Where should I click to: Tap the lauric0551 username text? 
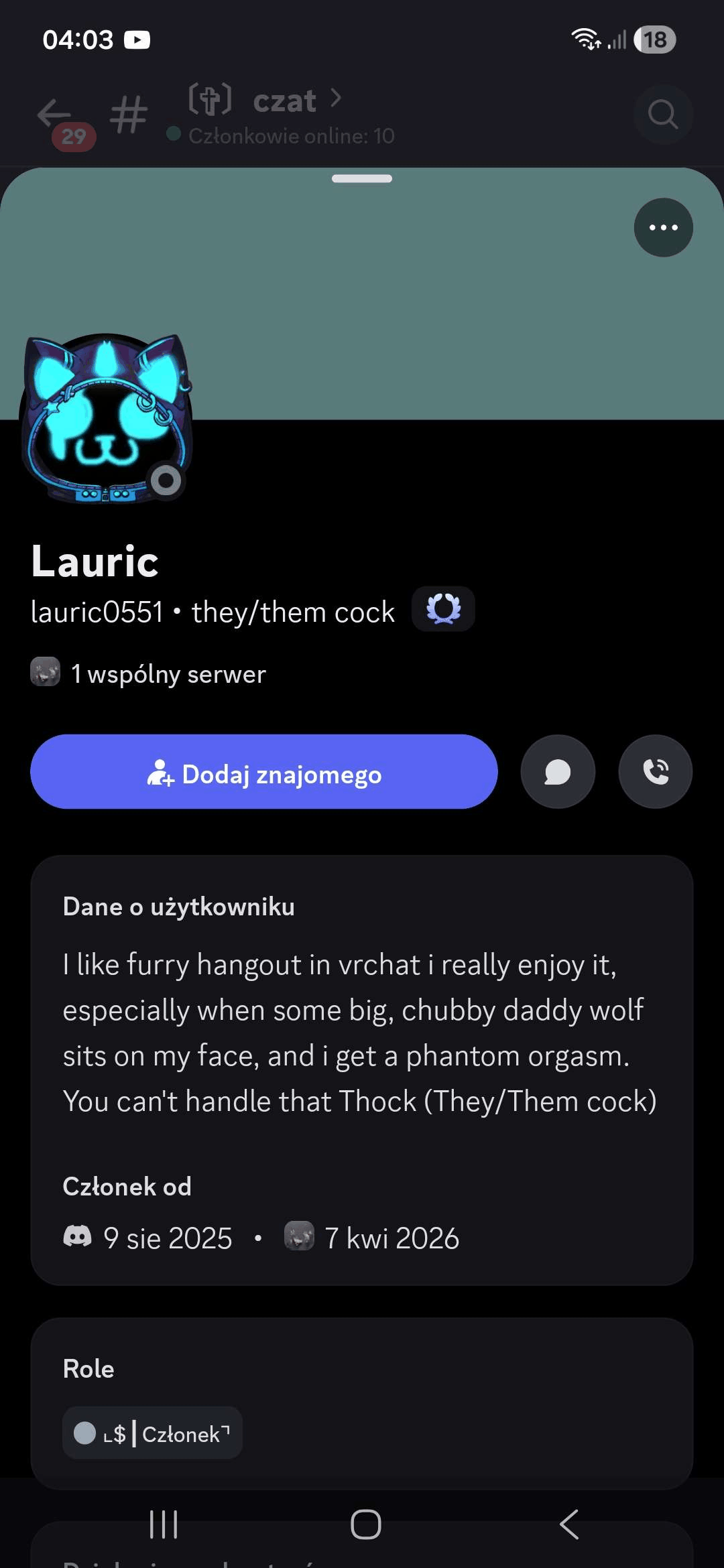tap(97, 612)
